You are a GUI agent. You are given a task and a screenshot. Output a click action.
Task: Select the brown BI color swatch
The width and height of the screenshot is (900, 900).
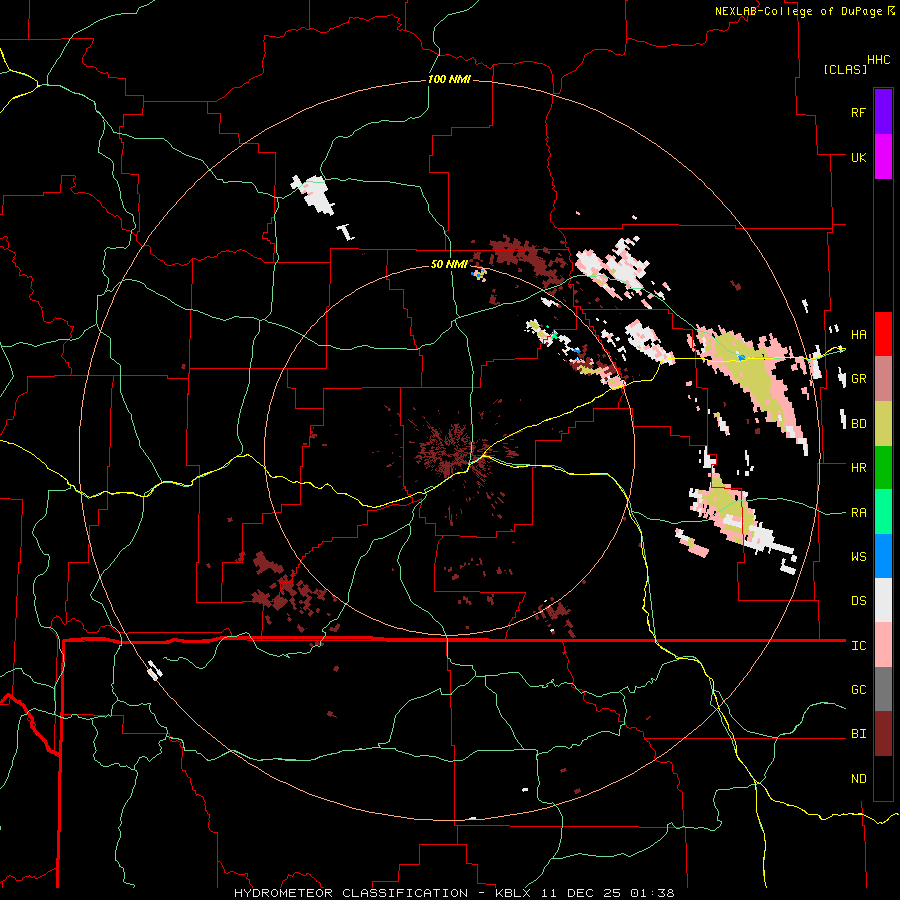[x=883, y=734]
